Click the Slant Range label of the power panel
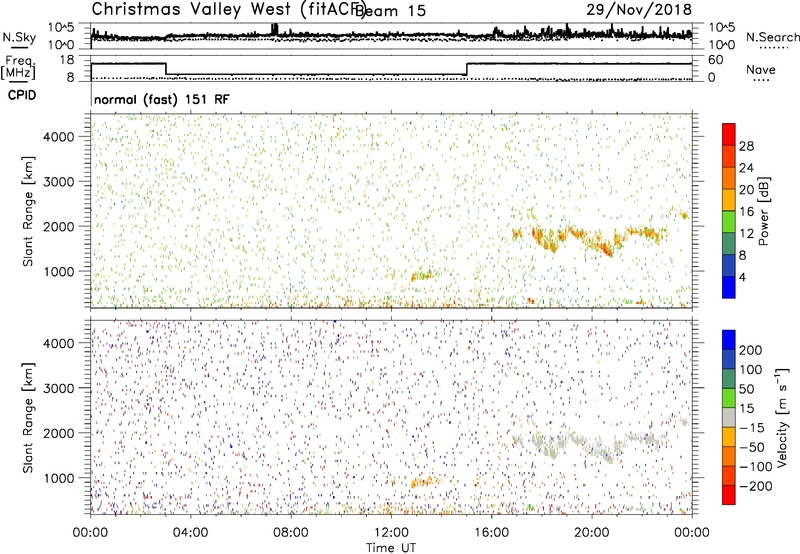The height and width of the screenshot is (554, 800). coord(28,211)
